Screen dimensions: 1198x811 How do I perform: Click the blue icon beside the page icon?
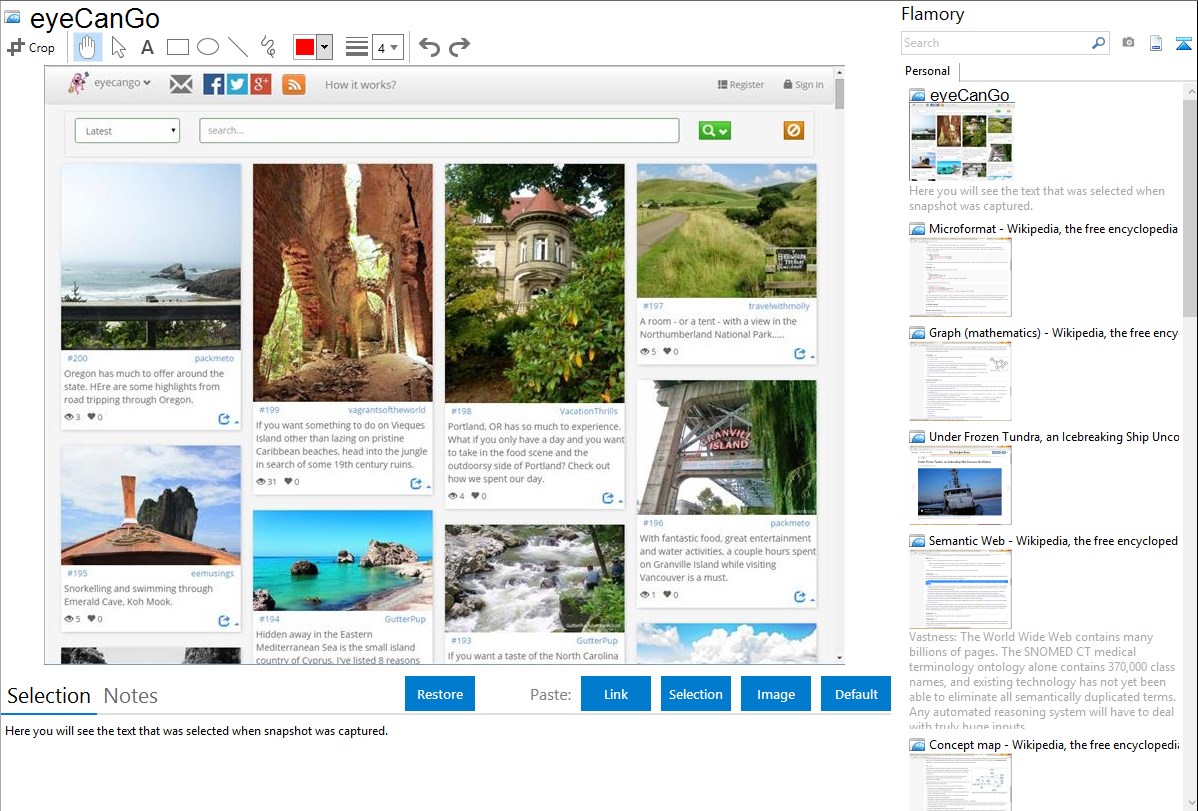pos(1183,43)
